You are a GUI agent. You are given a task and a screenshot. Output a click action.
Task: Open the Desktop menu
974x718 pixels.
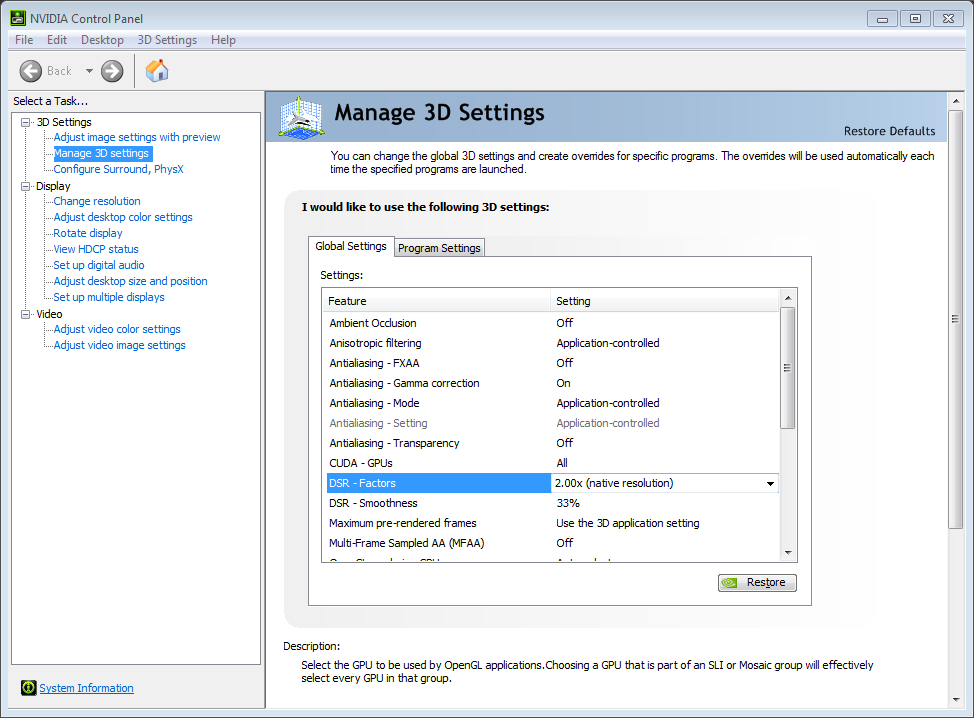(102, 40)
